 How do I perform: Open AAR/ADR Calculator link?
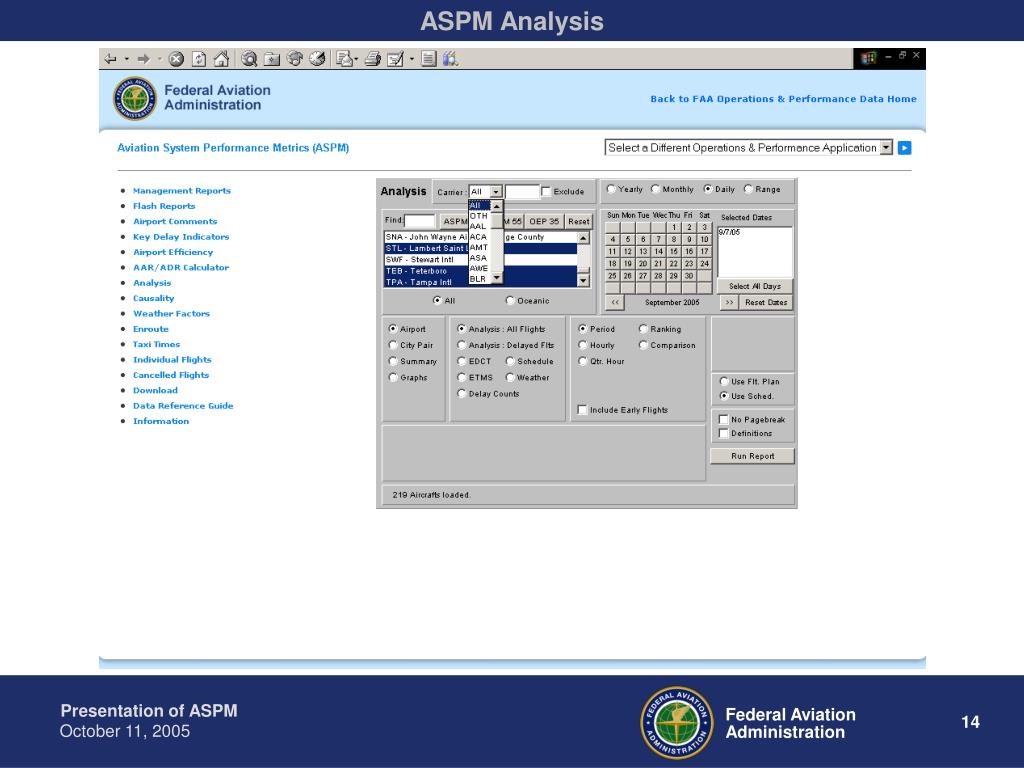click(181, 267)
